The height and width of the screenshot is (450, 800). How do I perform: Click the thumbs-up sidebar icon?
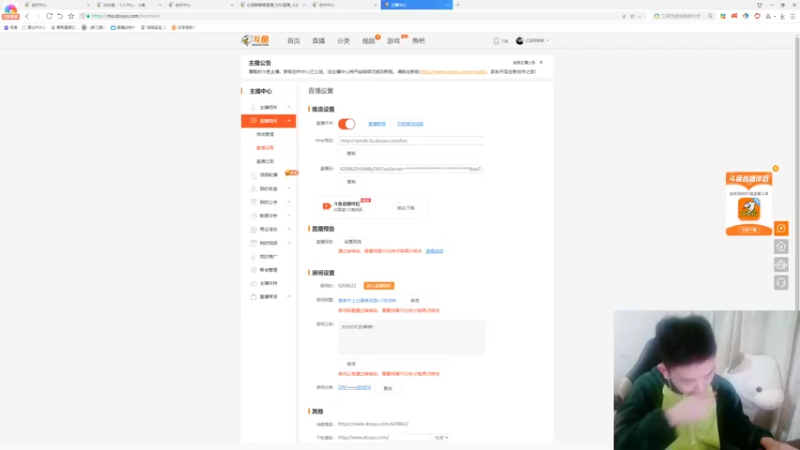pyautogui.click(x=253, y=283)
